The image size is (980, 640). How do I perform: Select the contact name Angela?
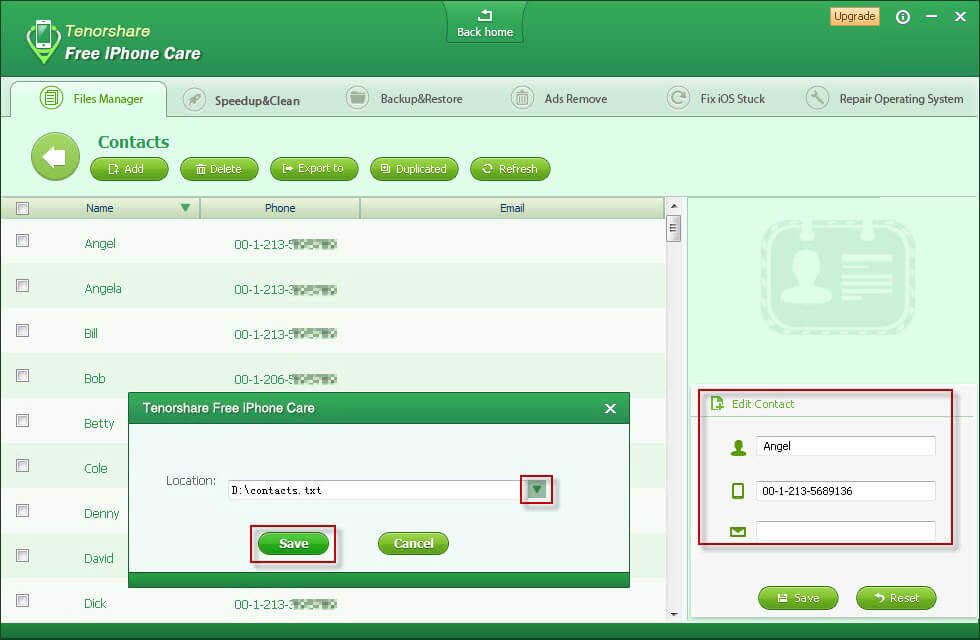coord(103,289)
